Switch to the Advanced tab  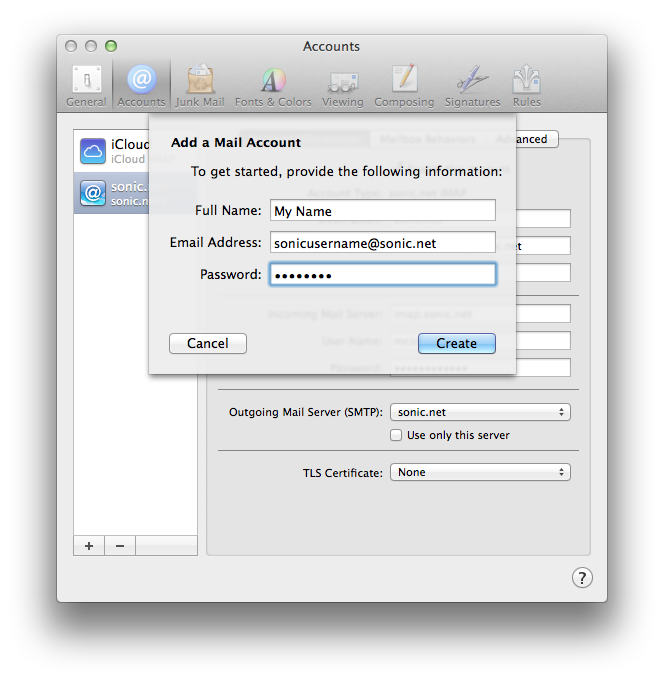(x=535, y=139)
